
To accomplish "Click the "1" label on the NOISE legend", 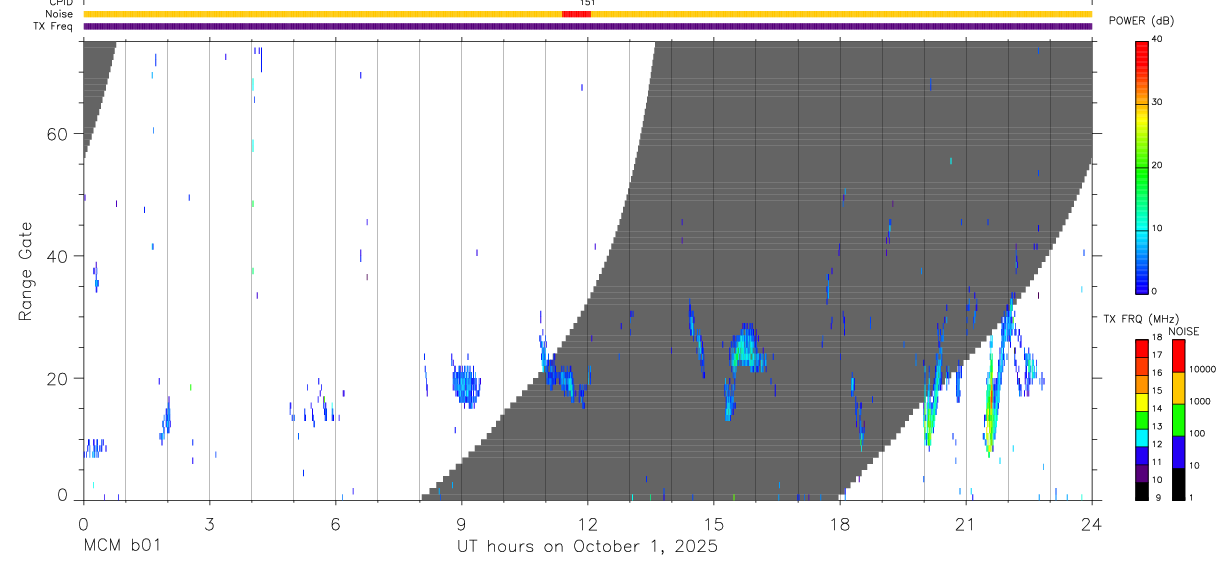I will click(x=1192, y=497).
